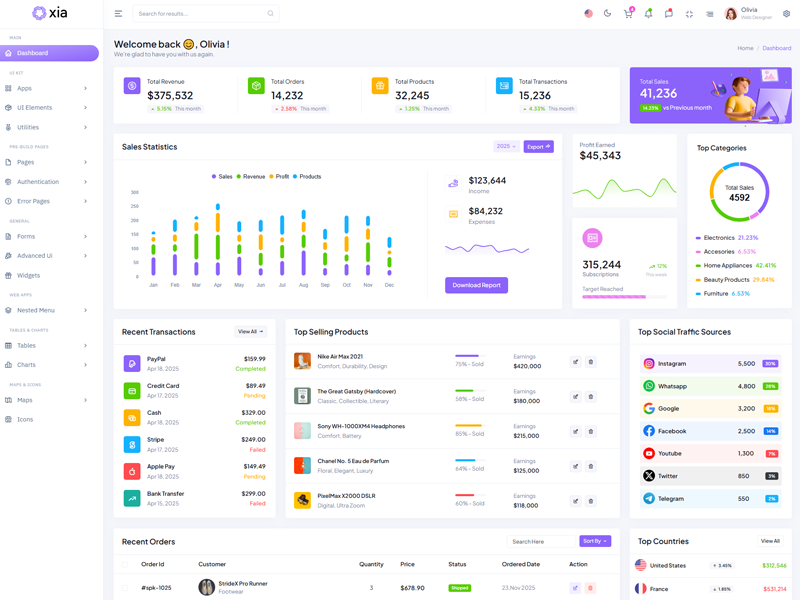Expand the View All dropdown in Recent Transactions

pyautogui.click(x=250, y=332)
